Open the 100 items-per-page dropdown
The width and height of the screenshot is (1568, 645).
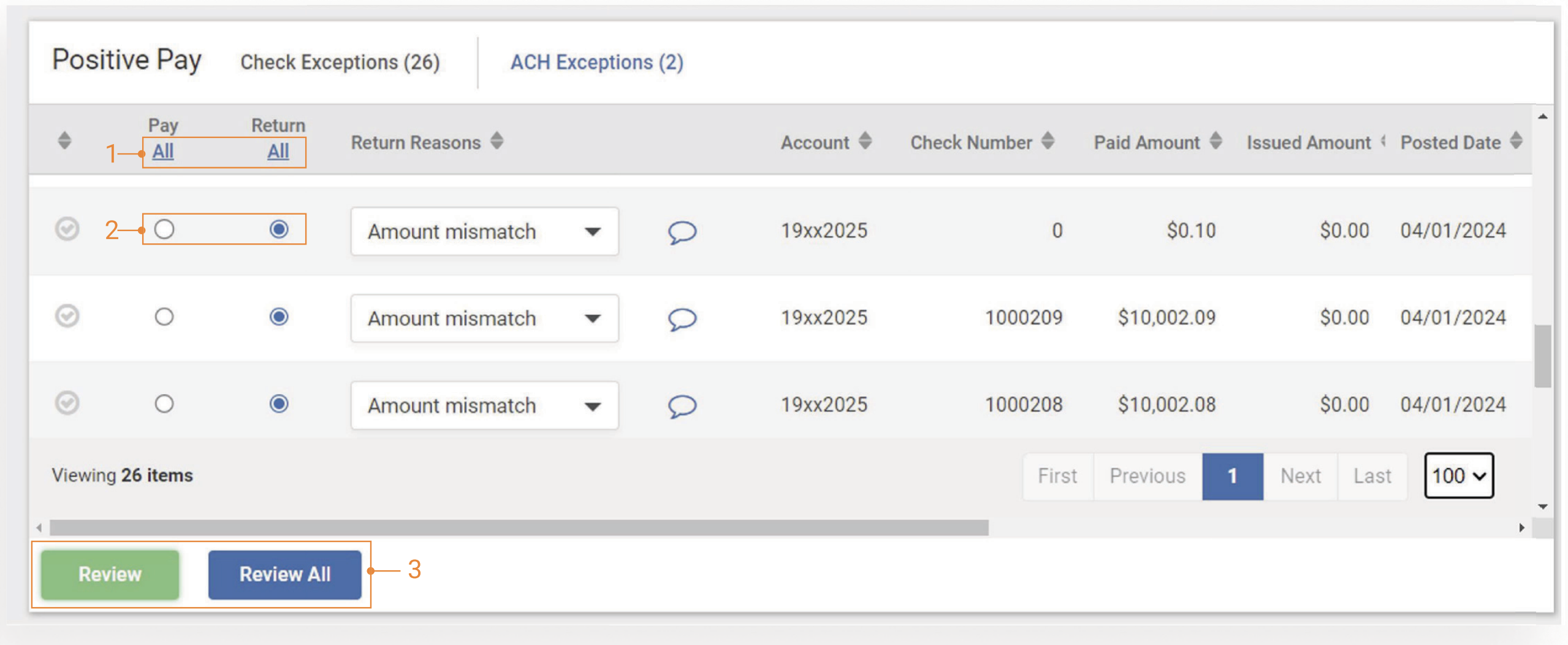pos(1458,476)
